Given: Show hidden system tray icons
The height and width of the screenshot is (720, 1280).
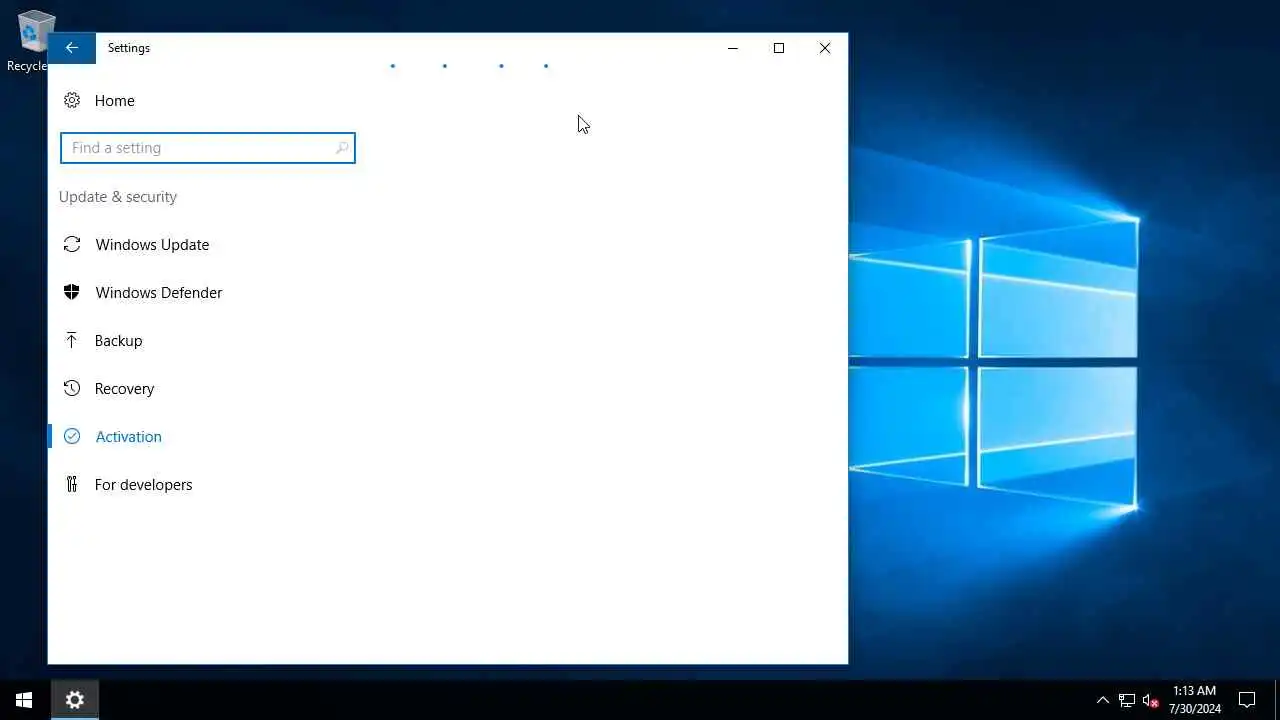Looking at the screenshot, I should coord(1103,700).
